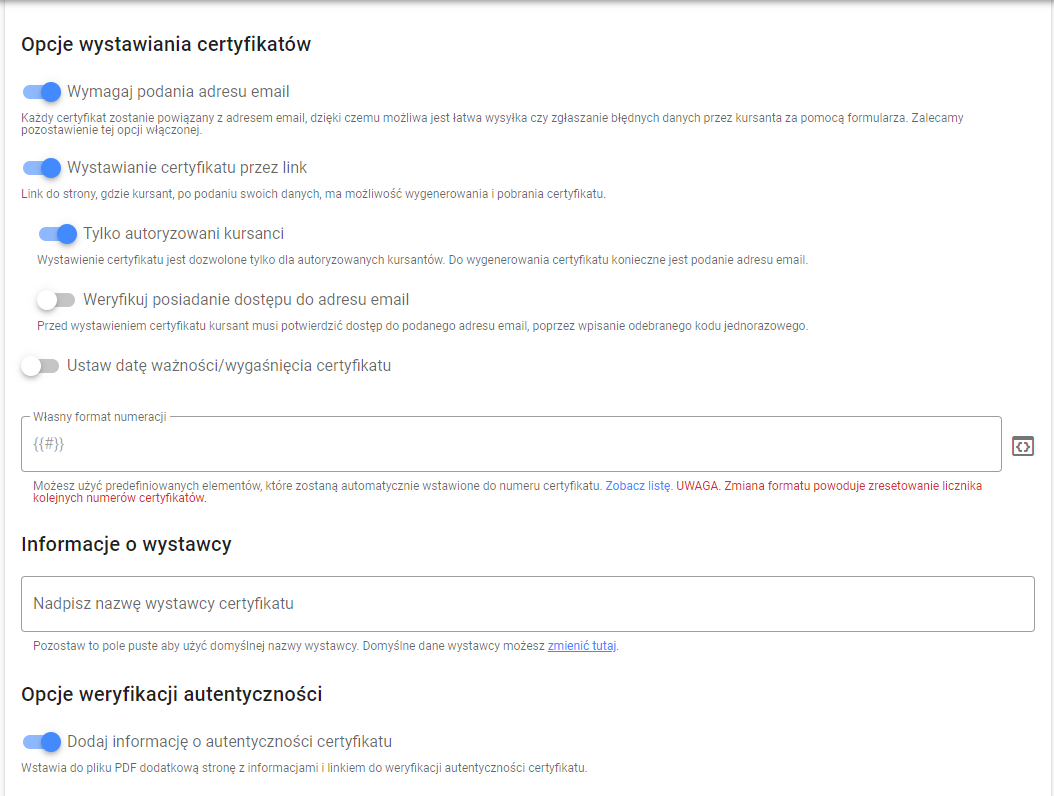Select the 'Opcje wystawiania certyfikatów' heading
1054x796 pixels.
(166, 44)
